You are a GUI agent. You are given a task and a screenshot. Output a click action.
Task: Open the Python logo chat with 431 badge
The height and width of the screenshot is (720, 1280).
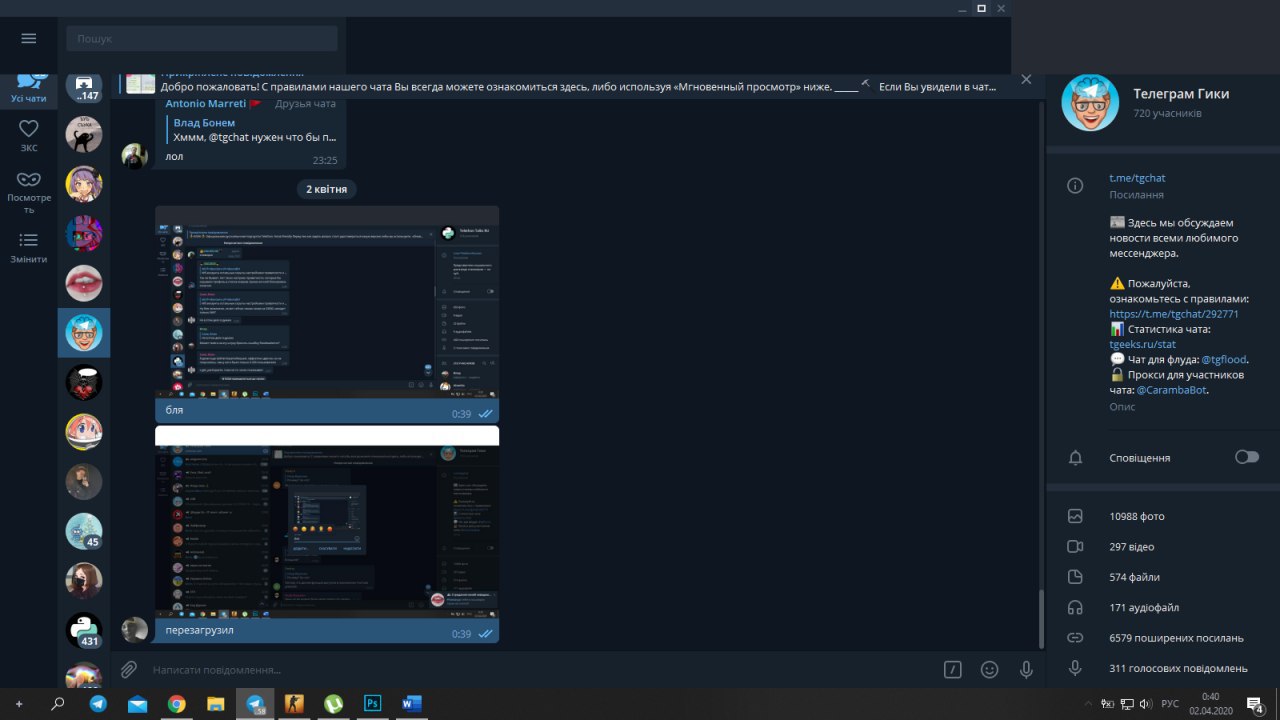[84, 631]
